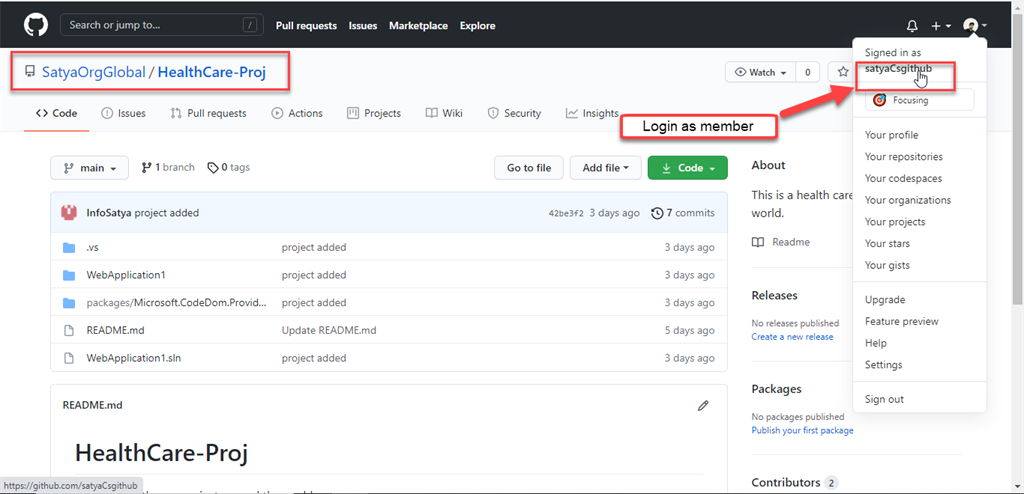Click the WebApplication1.sln file icon
Viewport: 1024px width, 494px height.
pyautogui.click(x=69, y=358)
